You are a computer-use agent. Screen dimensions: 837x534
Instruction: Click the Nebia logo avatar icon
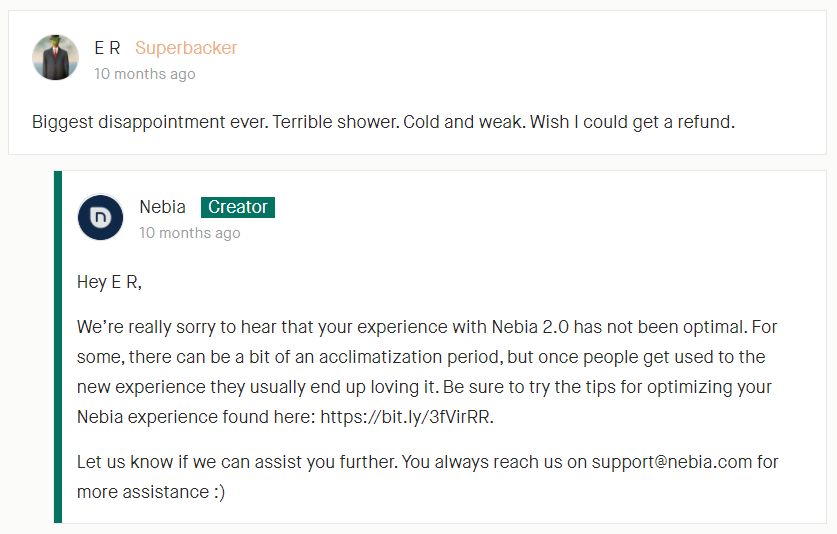click(x=100, y=217)
